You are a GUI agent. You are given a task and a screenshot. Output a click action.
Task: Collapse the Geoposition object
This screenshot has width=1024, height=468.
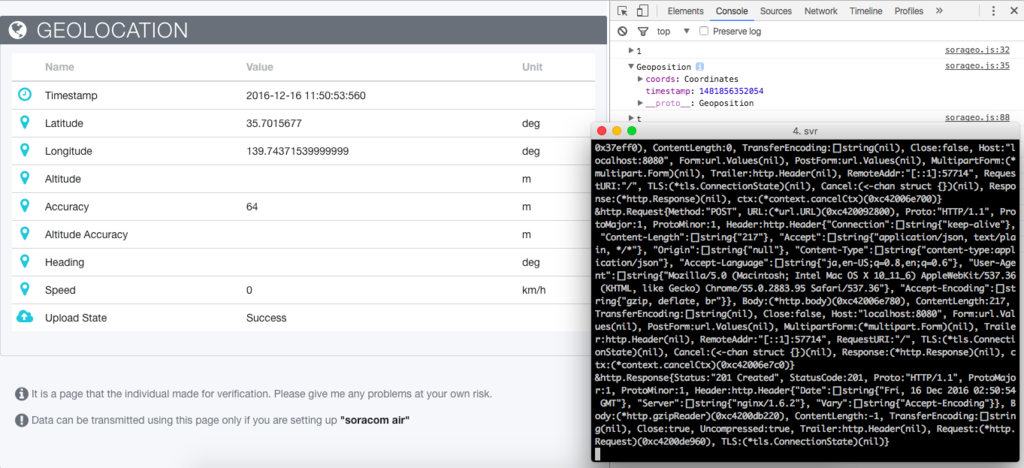tap(631, 67)
